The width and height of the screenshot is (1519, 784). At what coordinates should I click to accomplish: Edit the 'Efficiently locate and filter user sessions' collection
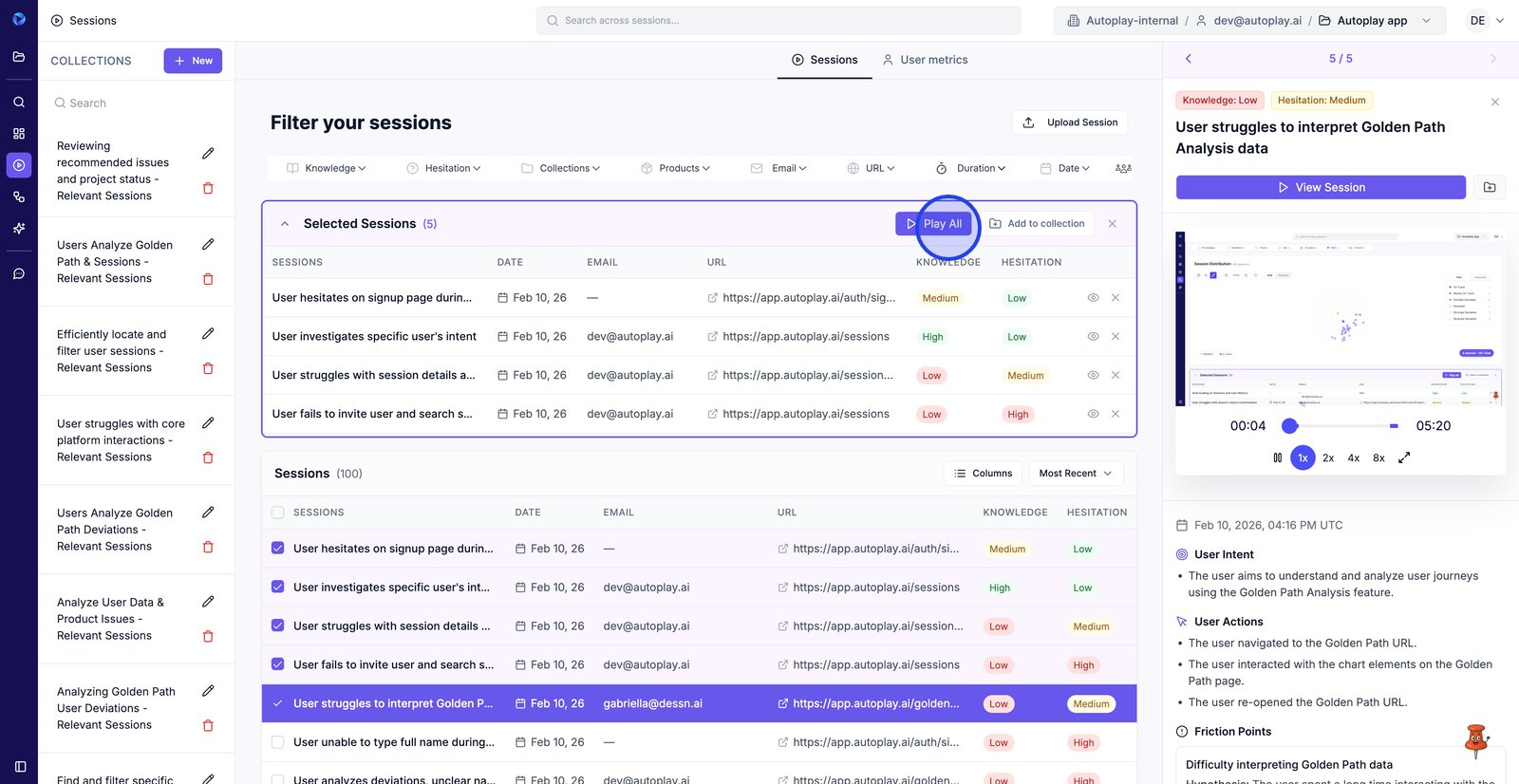[208, 334]
